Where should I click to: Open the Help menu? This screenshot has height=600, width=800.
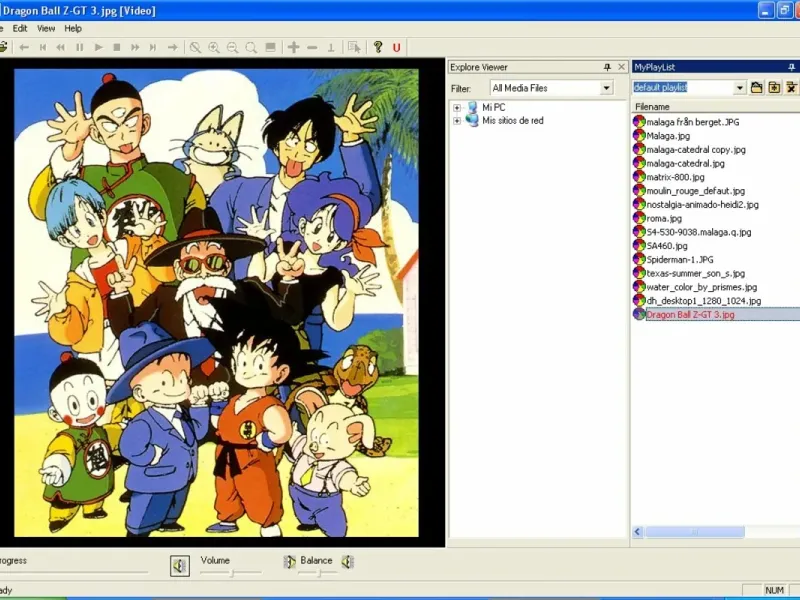point(73,29)
